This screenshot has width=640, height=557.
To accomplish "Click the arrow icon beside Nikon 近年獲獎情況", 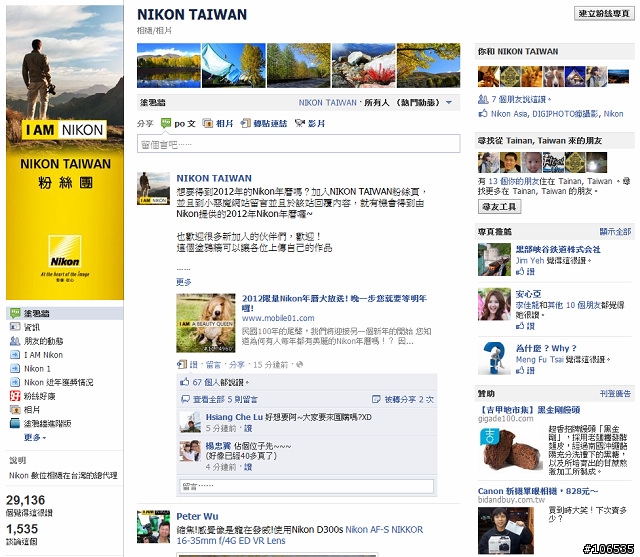I will point(15,382).
